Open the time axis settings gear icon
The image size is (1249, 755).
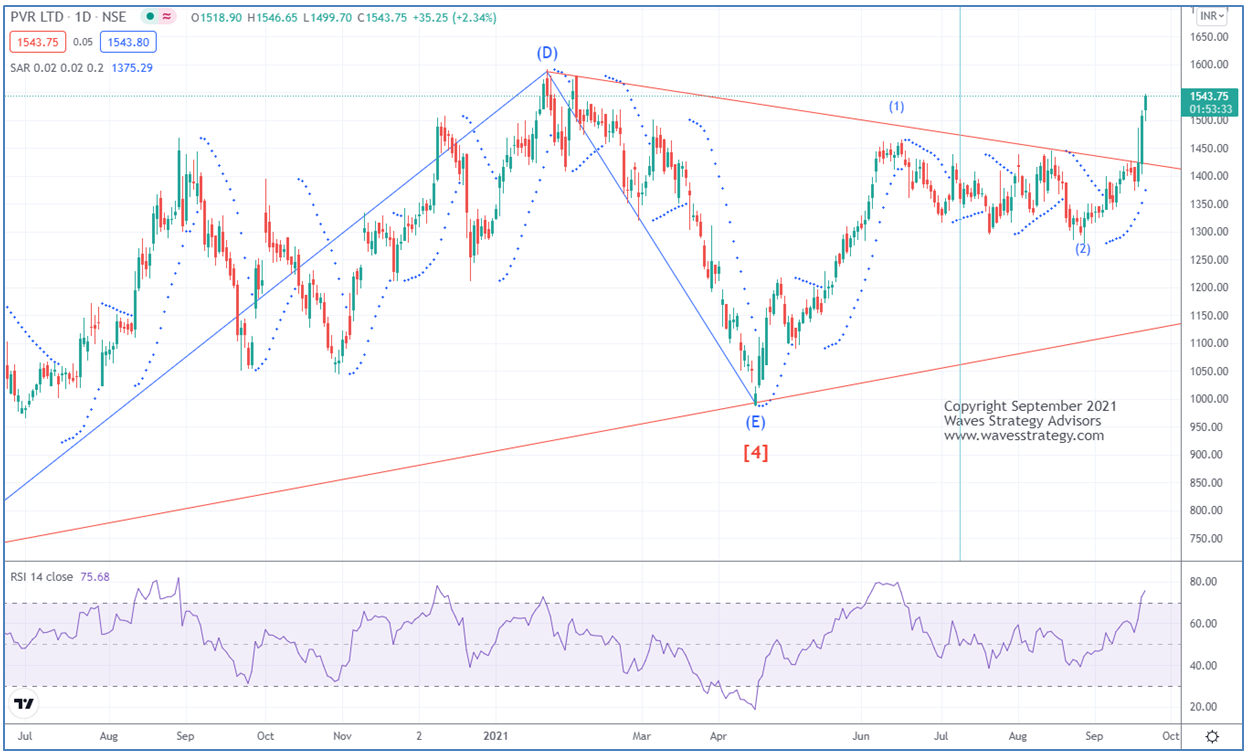1212,737
